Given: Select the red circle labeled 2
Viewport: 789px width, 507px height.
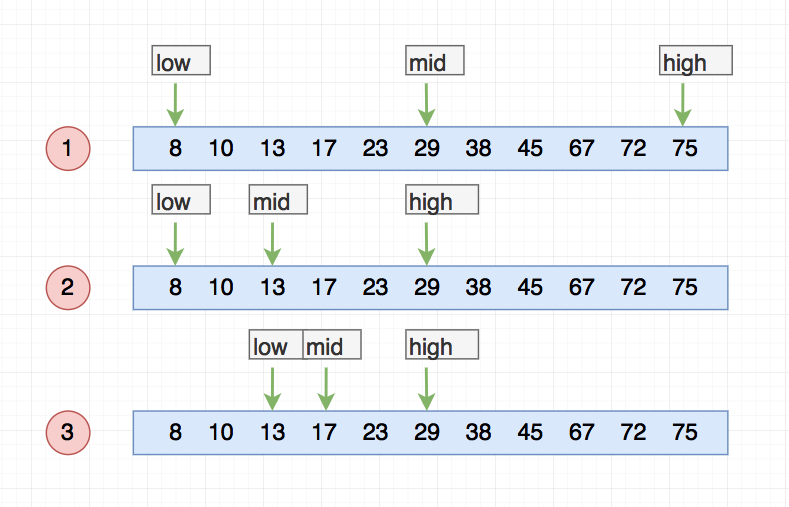Looking at the screenshot, I should 68,288.
